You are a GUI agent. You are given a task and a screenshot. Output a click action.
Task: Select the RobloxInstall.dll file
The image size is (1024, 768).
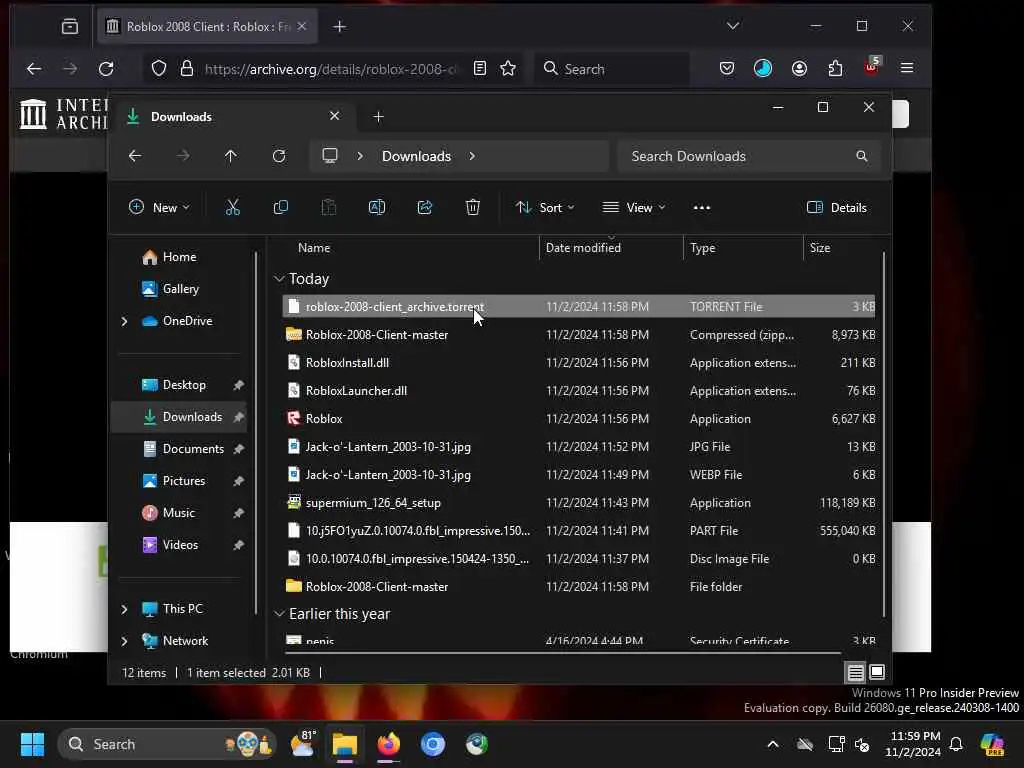coord(579,363)
